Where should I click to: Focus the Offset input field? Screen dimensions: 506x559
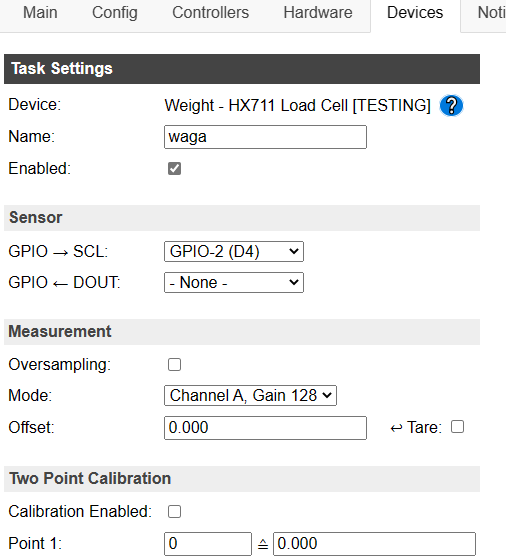(265, 428)
